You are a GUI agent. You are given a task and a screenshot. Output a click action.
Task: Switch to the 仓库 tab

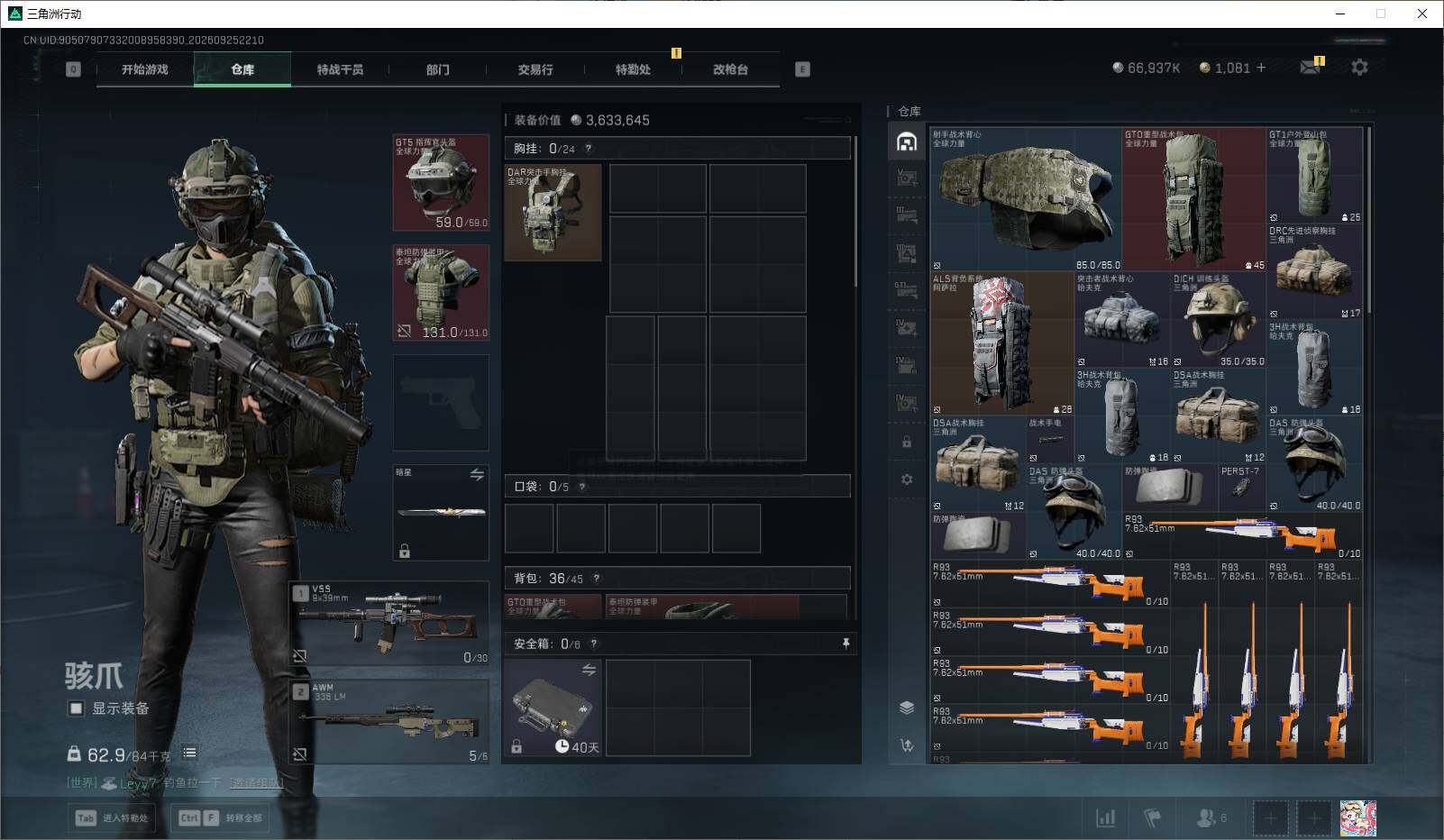242,69
